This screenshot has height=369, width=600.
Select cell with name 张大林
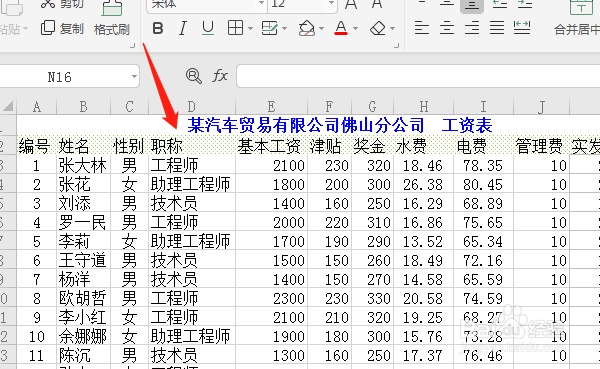(83, 165)
